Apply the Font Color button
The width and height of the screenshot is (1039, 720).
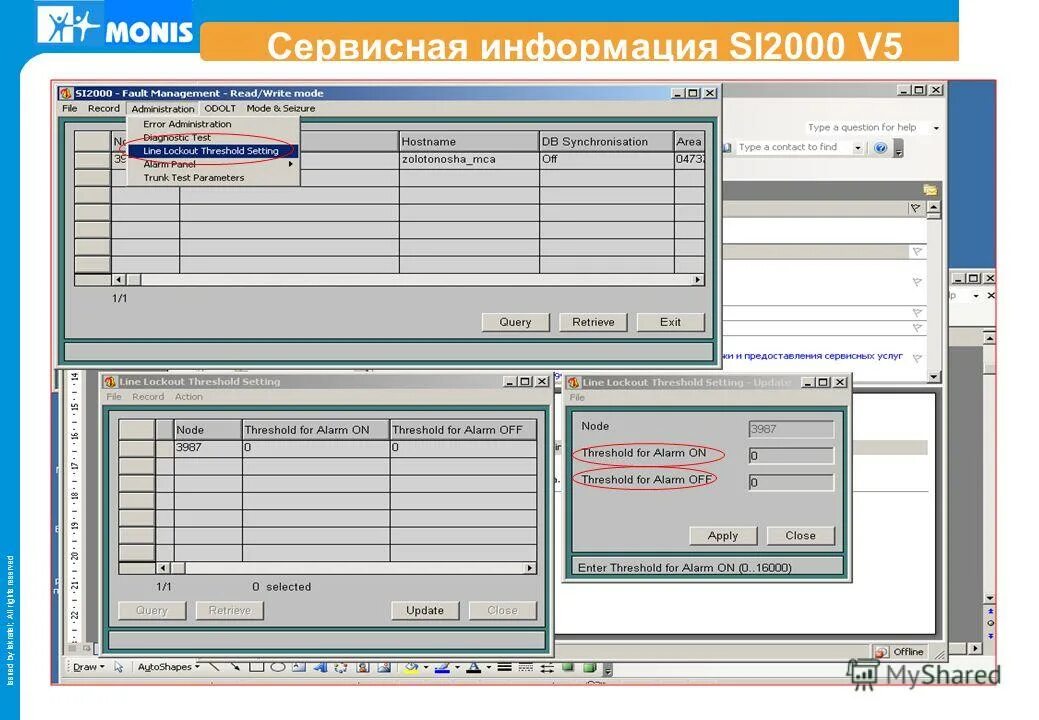(x=473, y=667)
